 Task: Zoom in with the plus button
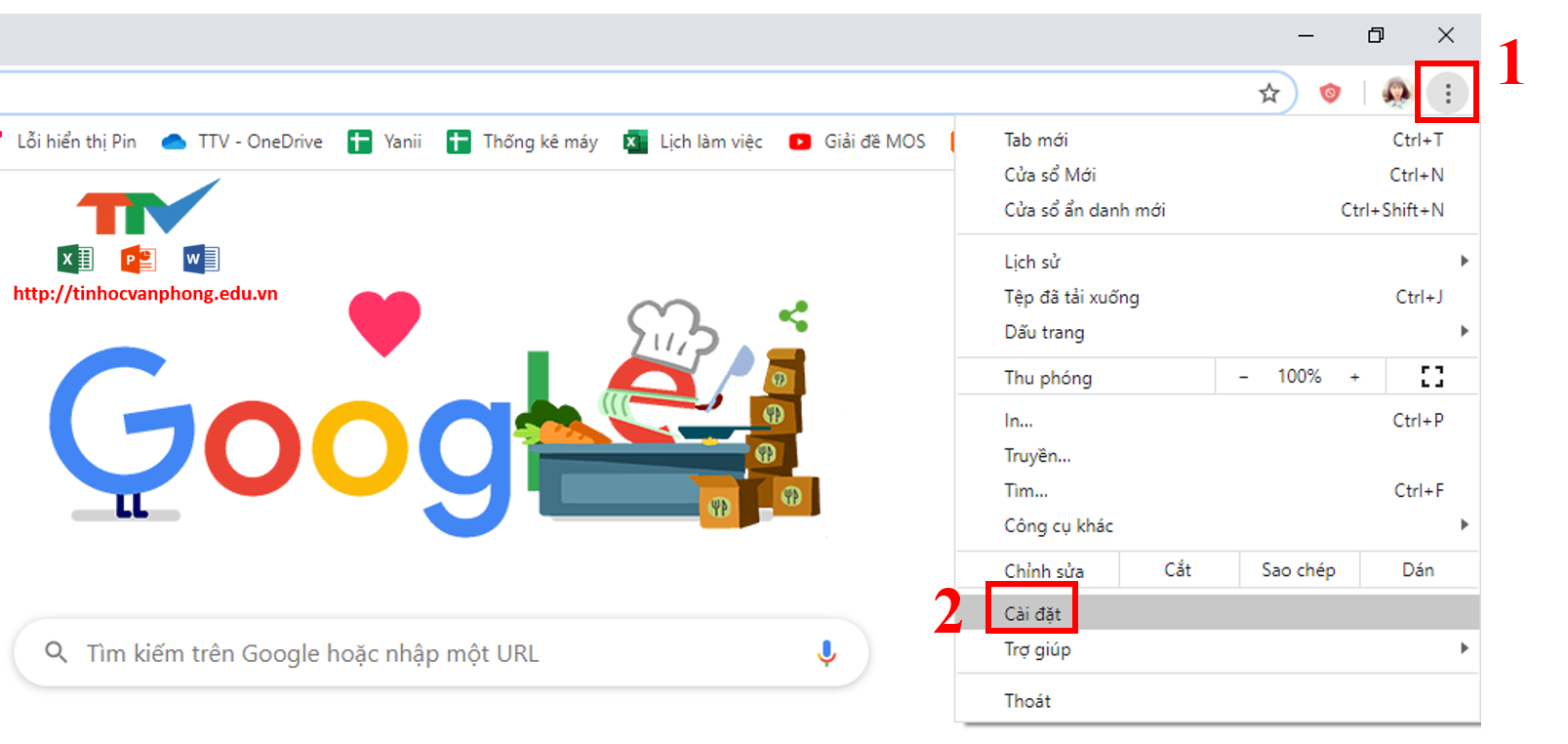click(1354, 377)
